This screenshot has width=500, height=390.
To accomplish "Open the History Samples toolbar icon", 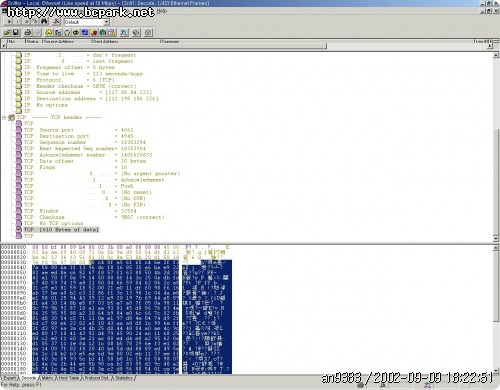I will 85,32.
